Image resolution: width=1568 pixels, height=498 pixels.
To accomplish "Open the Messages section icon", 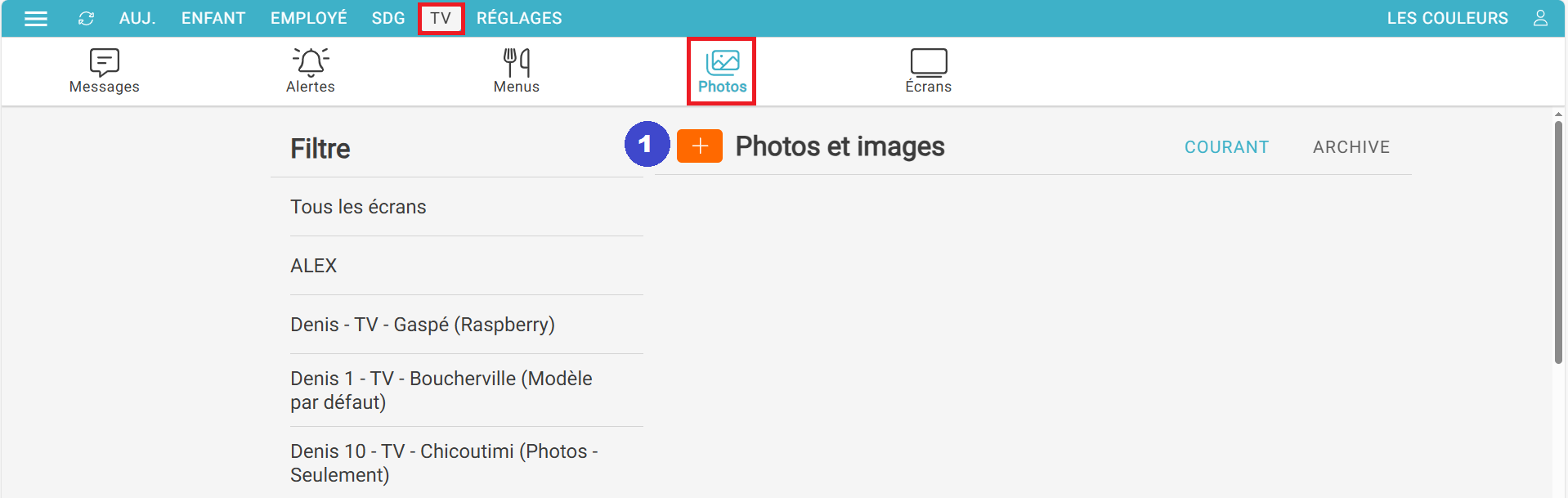I will (x=104, y=62).
